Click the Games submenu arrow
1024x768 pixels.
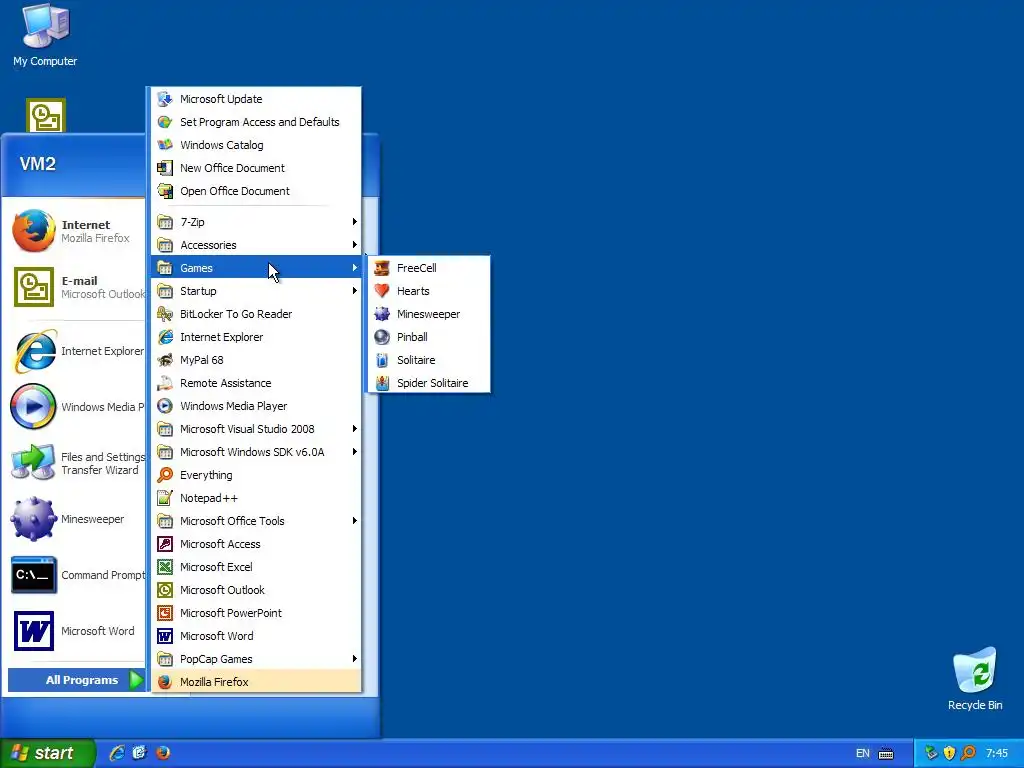tap(355, 267)
